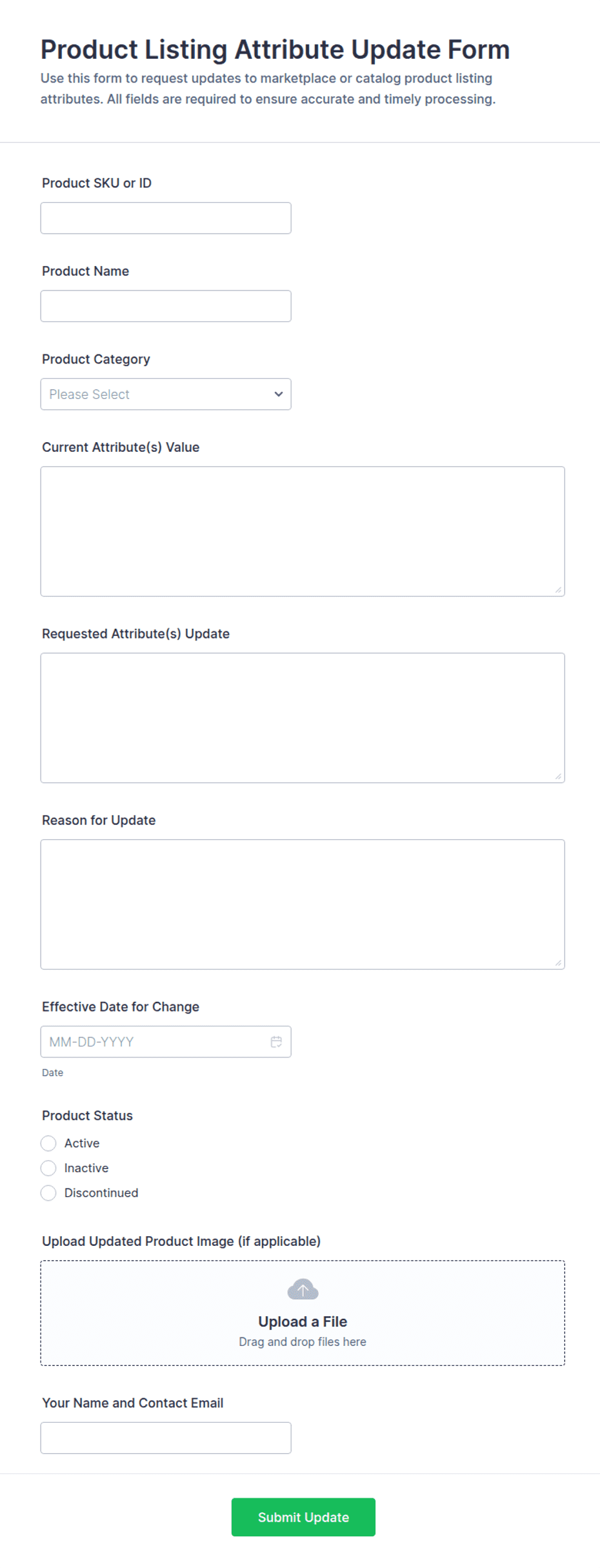Click the Product Category chevron arrow
Viewport: 600px width, 1568px height.
pyautogui.click(x=279, y=394)
